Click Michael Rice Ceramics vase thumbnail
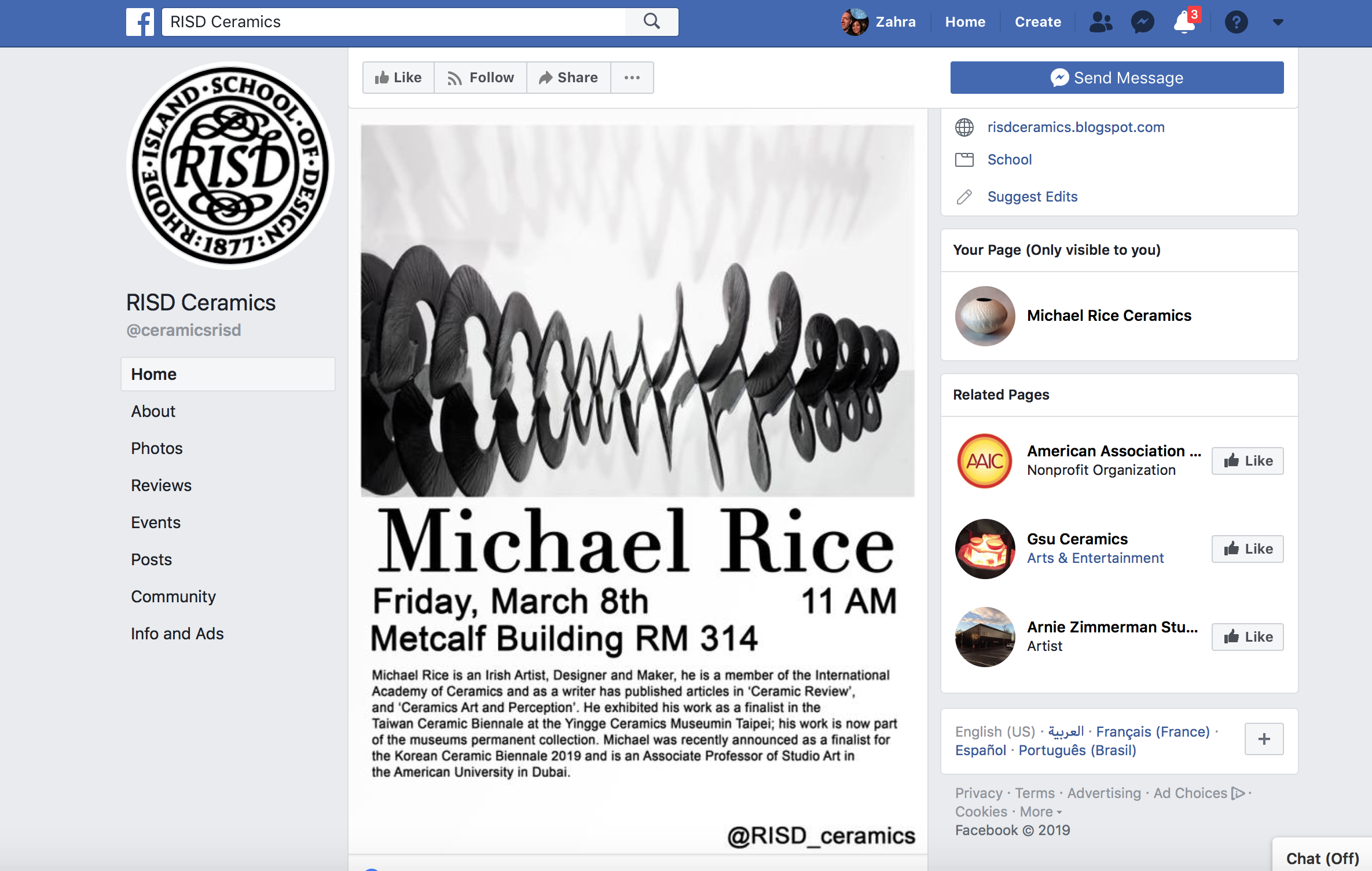 [x=985, y=316]
